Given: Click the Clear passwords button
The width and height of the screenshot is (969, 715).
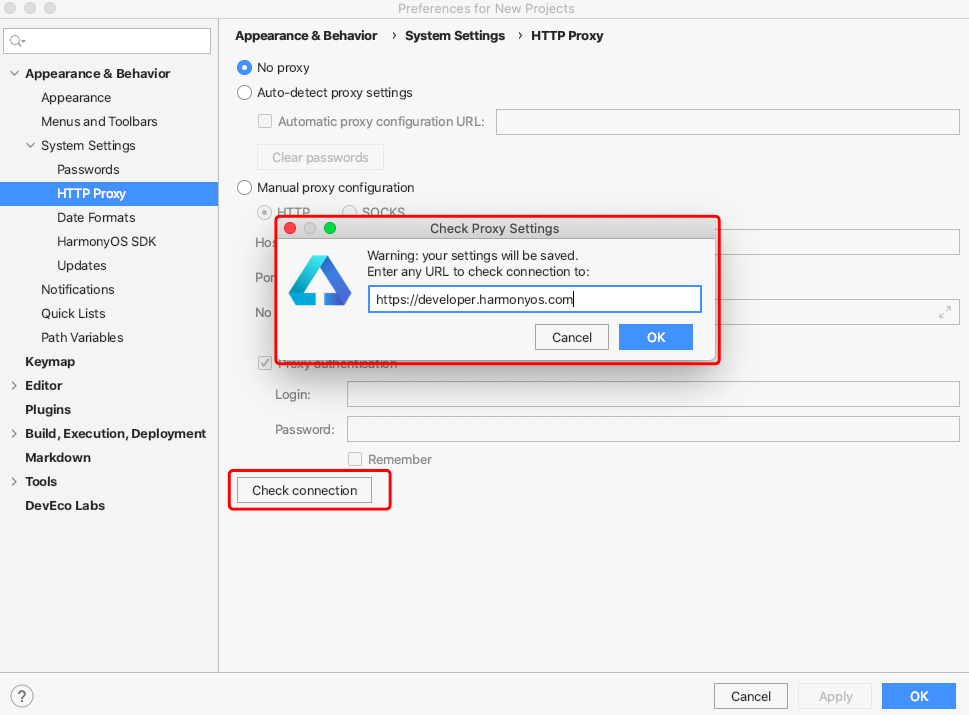Looking at the screenshot, I should tap(320, 158).
